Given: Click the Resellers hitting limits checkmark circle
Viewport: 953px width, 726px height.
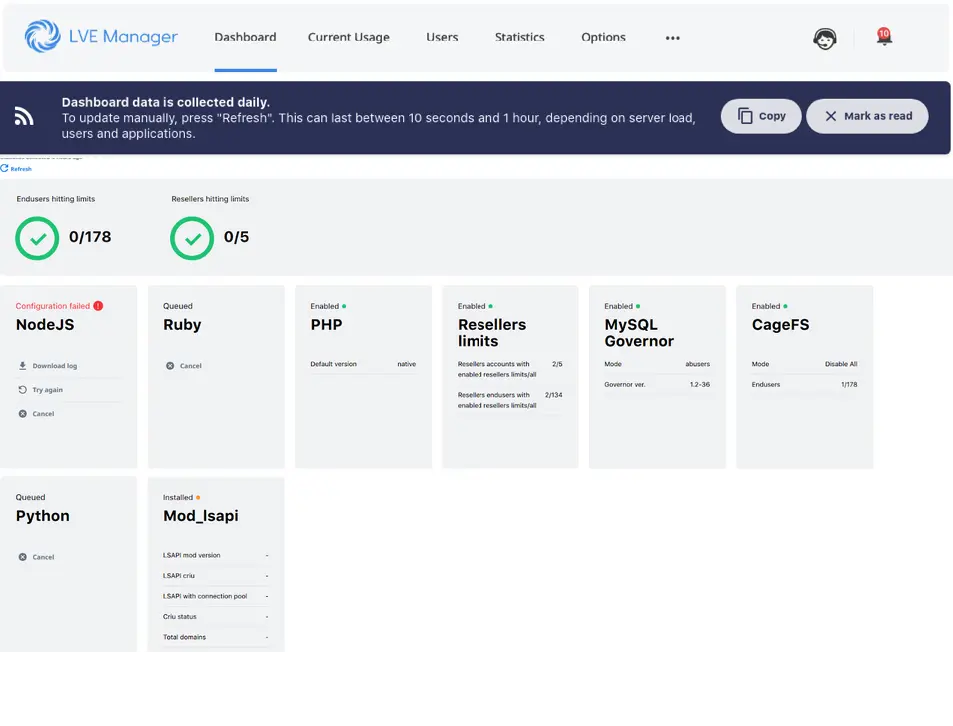Looking at the screenshot, I should [192, 238].
